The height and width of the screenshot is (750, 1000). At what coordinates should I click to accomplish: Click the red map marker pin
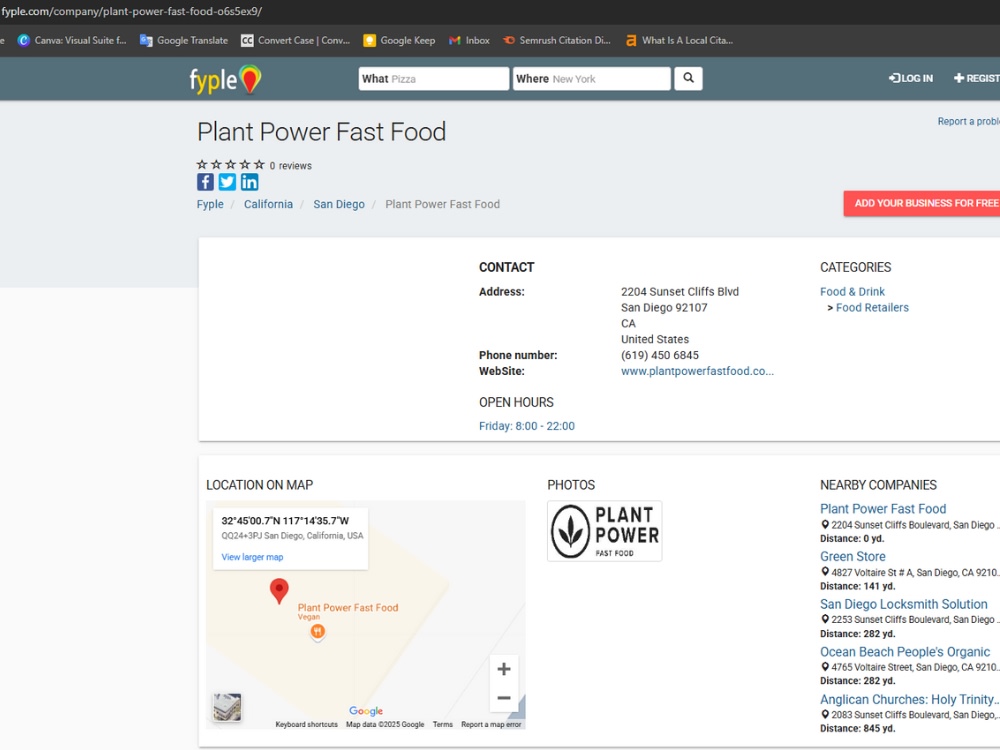click(x=279, y=591)
